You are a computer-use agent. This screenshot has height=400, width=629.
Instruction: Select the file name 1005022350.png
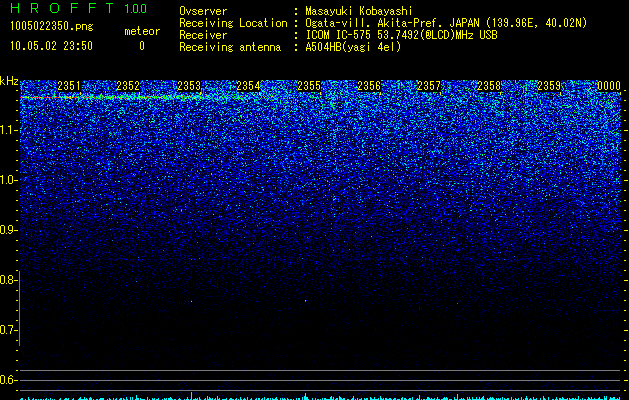52,26
